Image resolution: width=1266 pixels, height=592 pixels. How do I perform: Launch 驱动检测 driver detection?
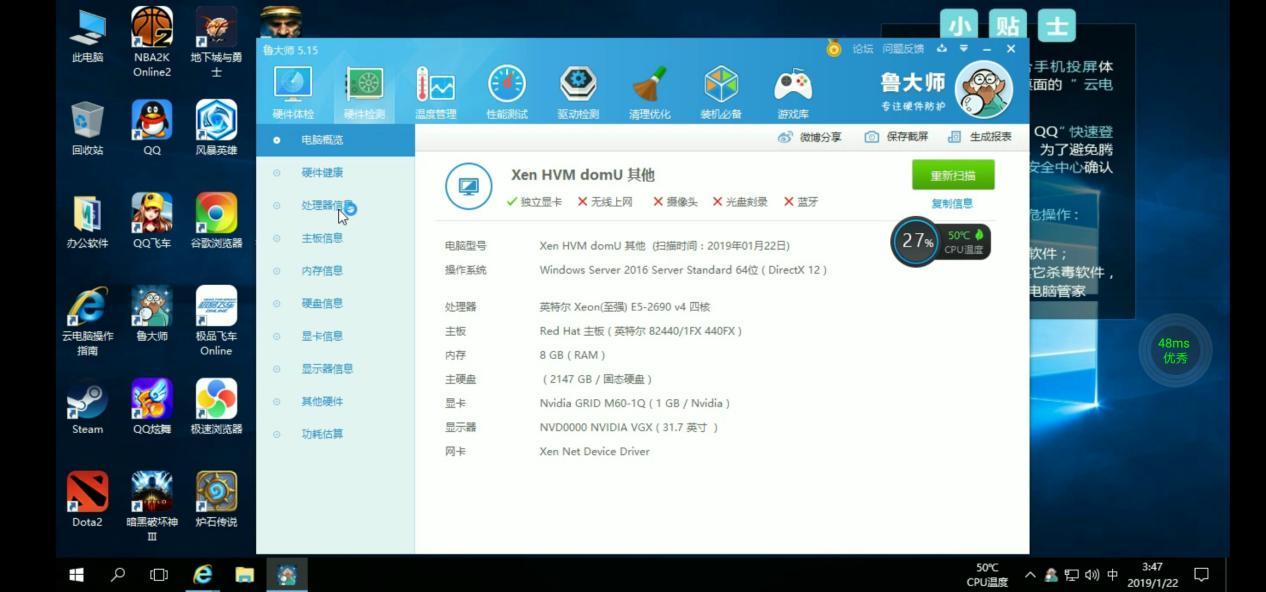click(x=578, y=90)
